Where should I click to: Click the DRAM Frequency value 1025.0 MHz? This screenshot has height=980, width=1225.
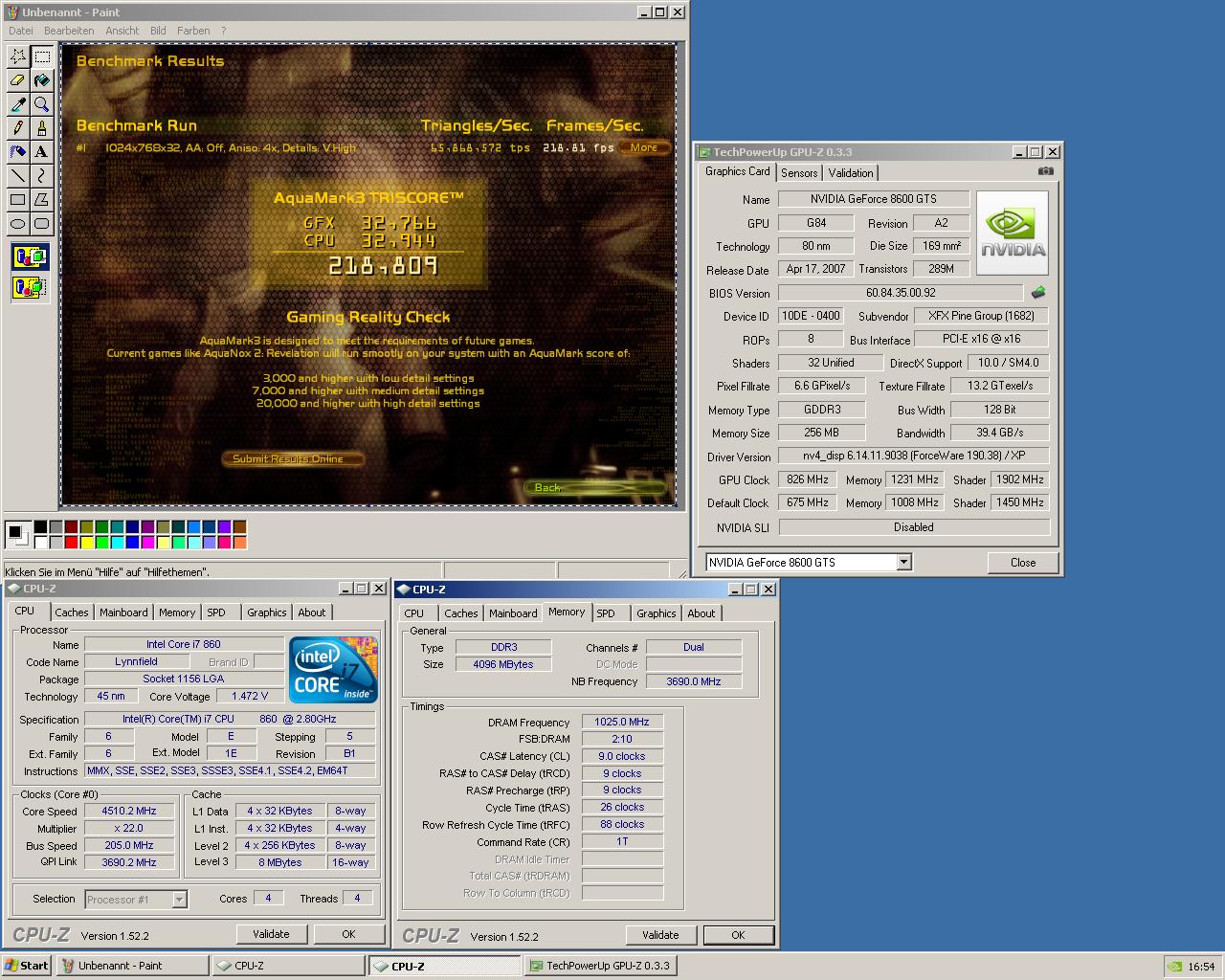[x=622, y=723]
